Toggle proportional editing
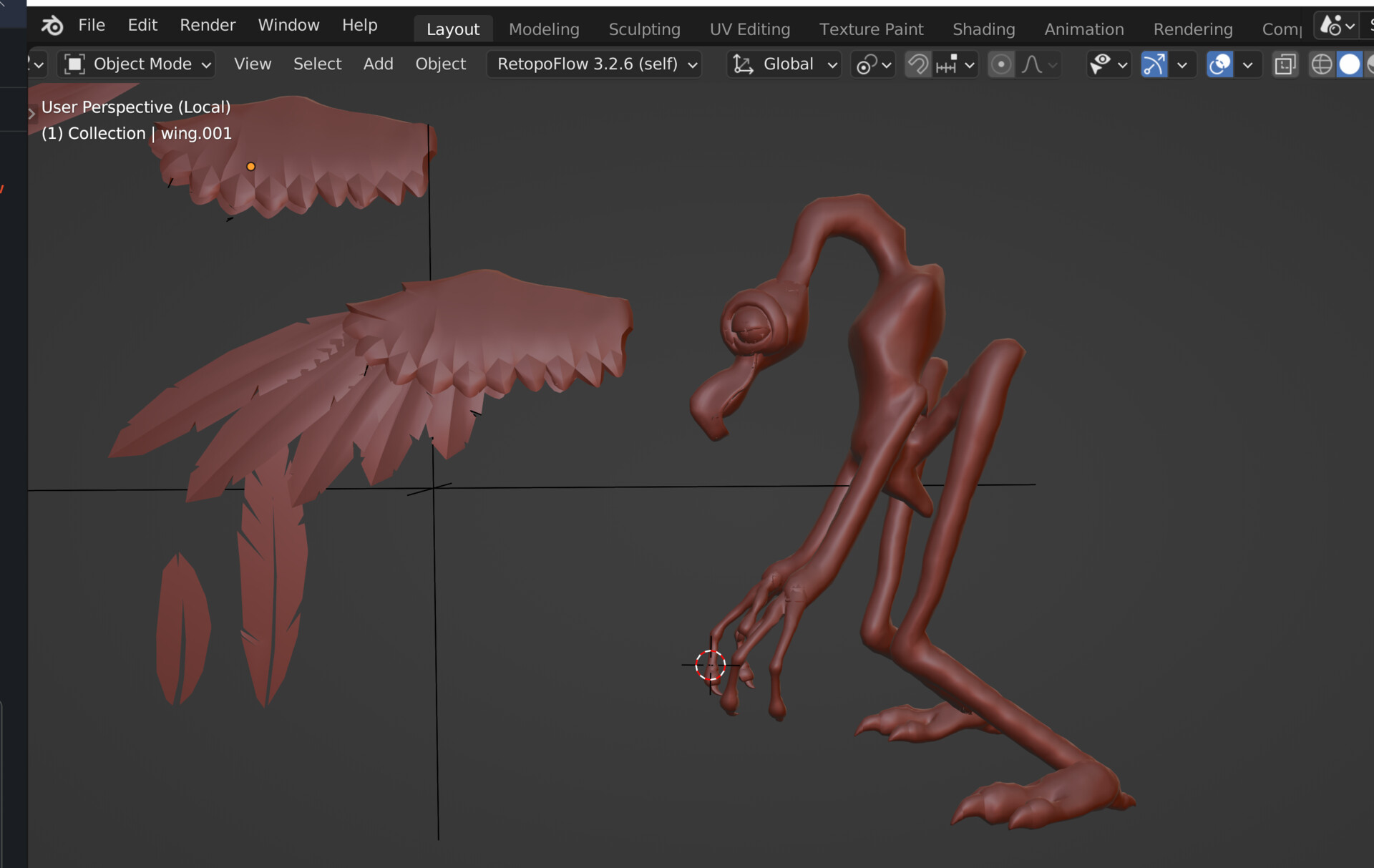 [1000, 64]
